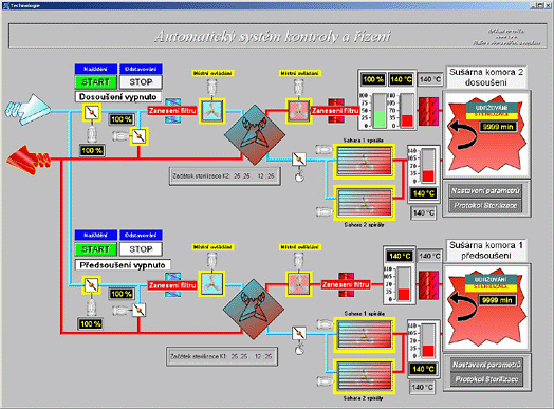Click motor above Dosoušení red exhaust fan

click(x=299, y=87)
